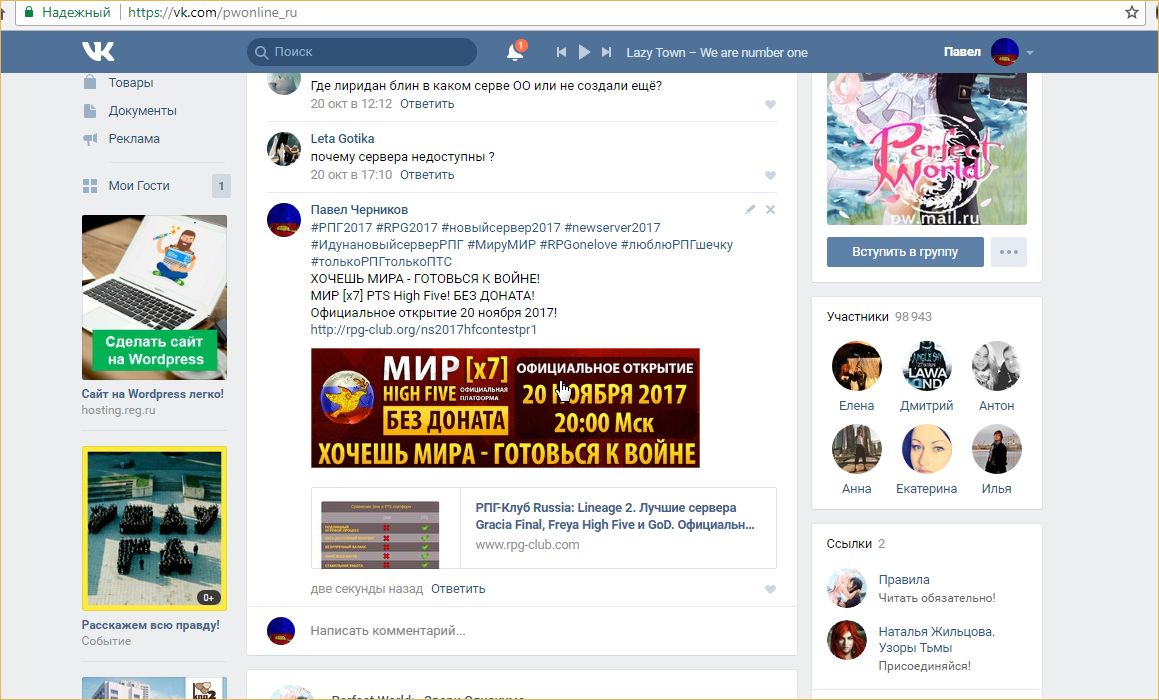Screen dimensions: 1159x700
Task: Play the current music track
Action: (x=584, y=52)
